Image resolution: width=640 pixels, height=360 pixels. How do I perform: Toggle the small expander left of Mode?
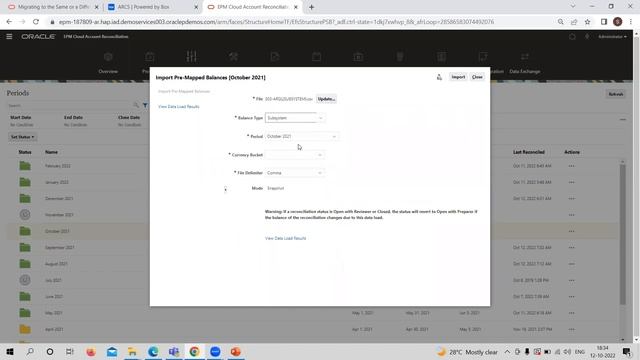[225, 189]
